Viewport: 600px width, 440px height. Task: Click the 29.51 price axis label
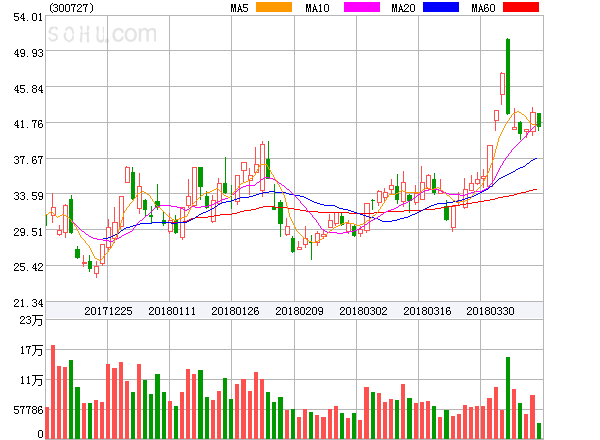click(x=28, y=232)
